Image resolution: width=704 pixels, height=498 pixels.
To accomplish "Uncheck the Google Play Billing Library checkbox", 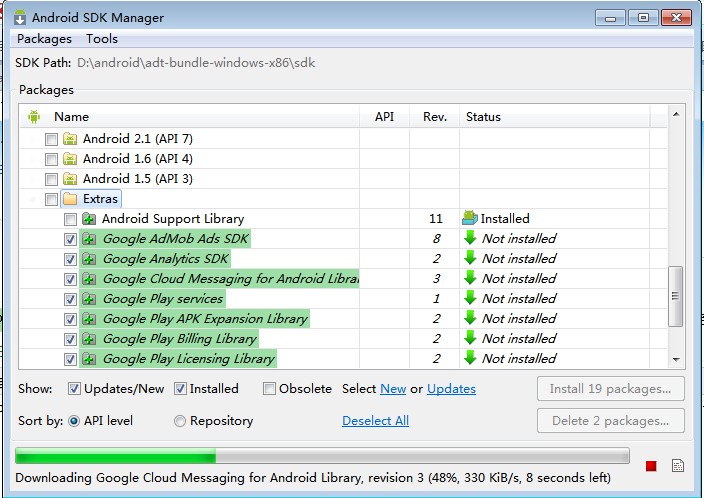I will click(x=70, y=339).
